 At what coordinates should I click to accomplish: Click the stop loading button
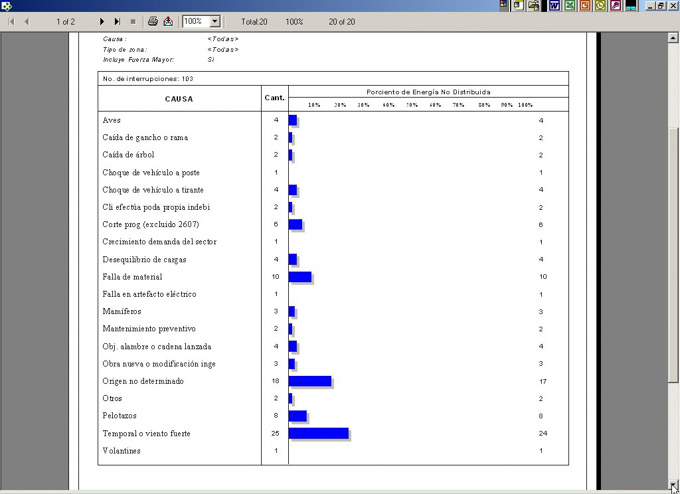pyautogui.click(x=132, y=21)
